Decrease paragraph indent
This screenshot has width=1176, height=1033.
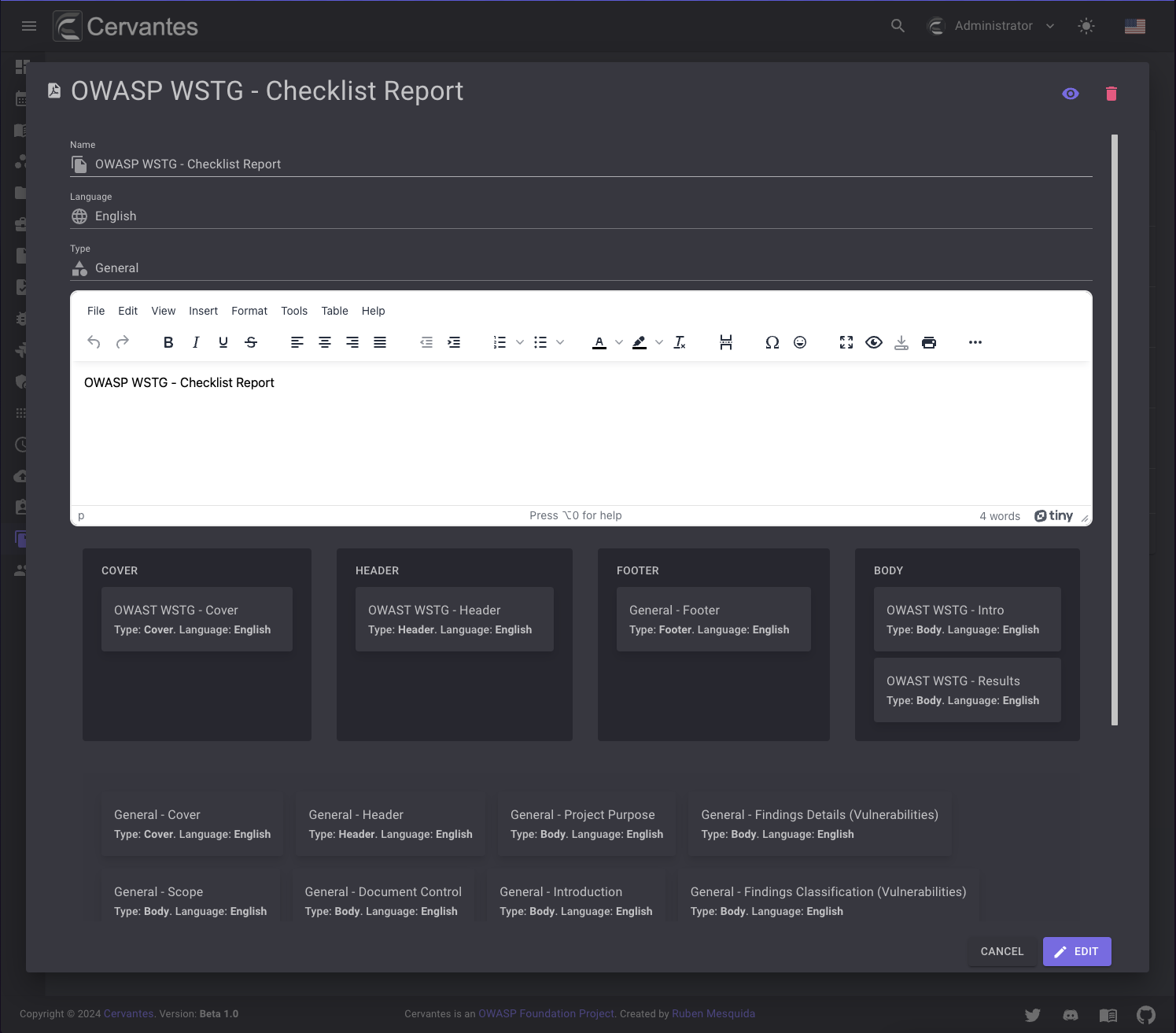426,342
